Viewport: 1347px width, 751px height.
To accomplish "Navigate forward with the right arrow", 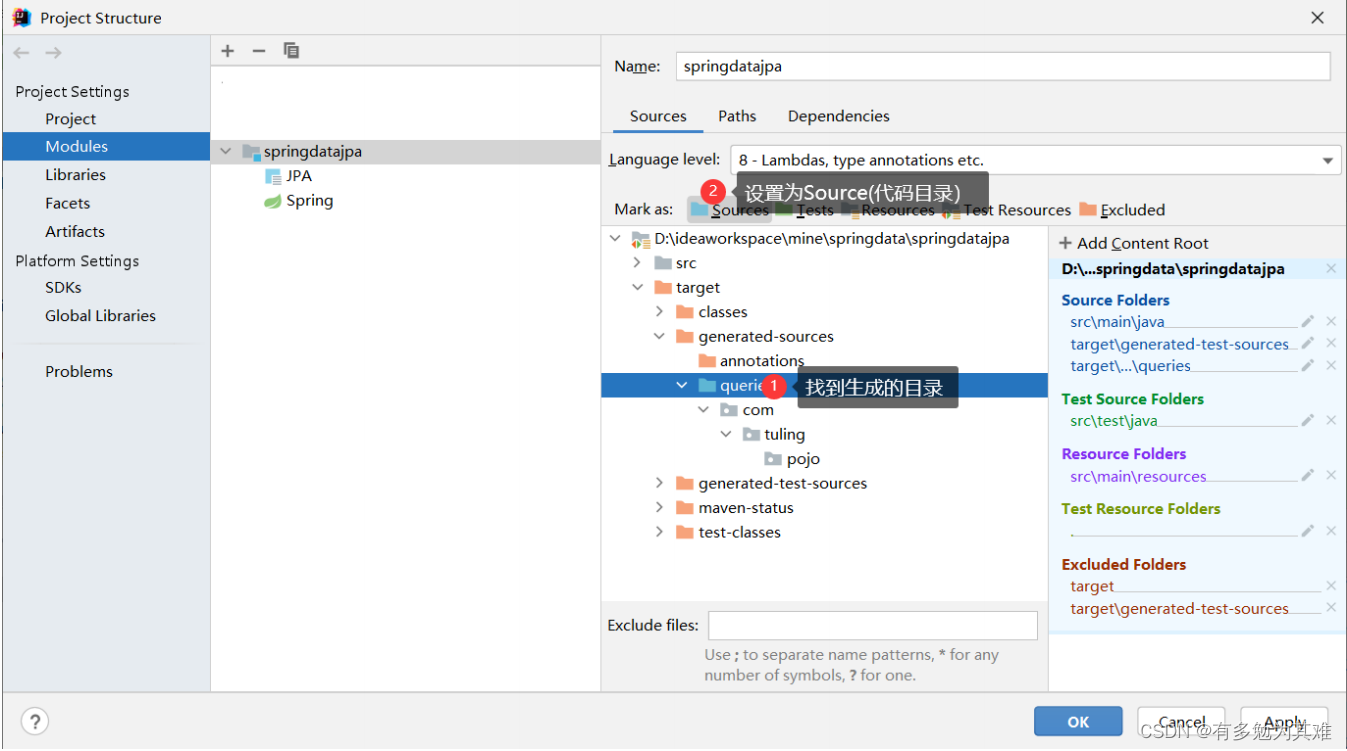I will [53, 52].
